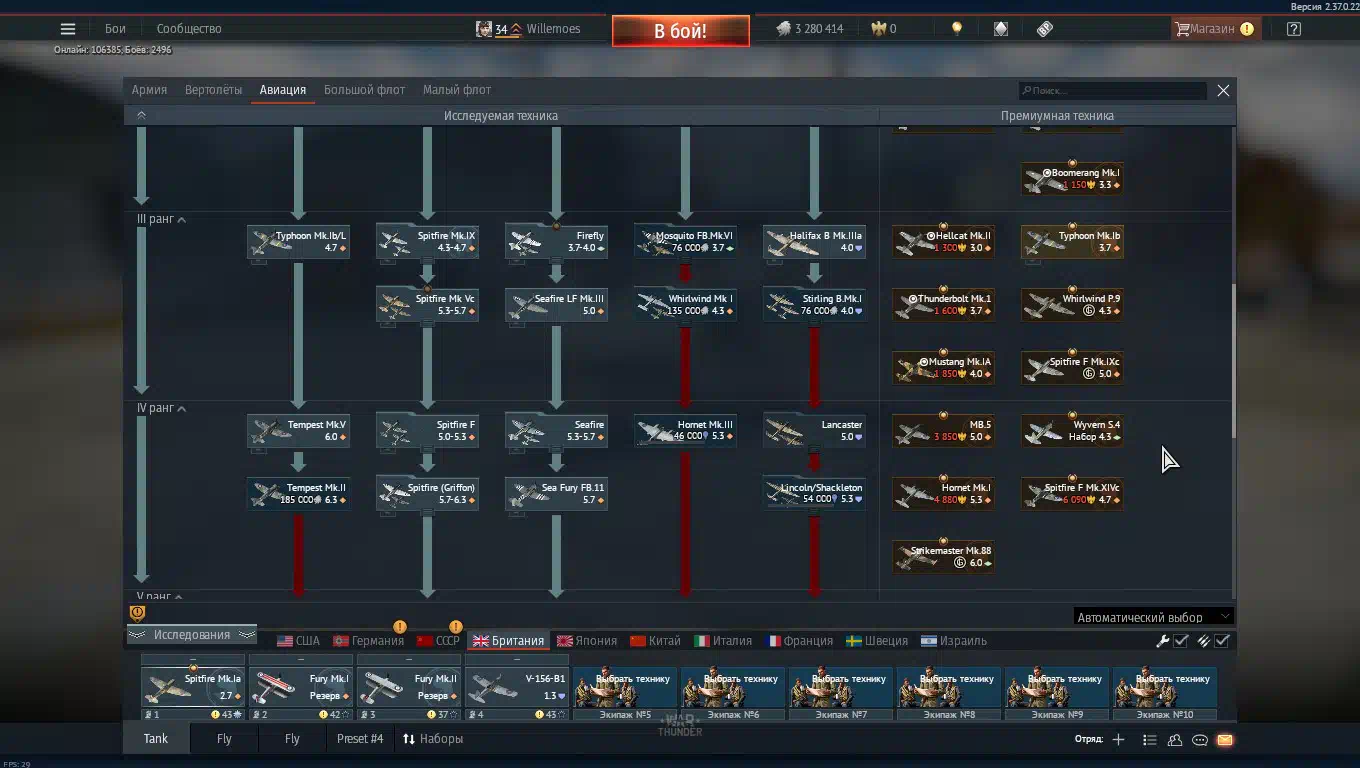Open the Бои menu
This screenshot has width=1360, height=768.
115,29
